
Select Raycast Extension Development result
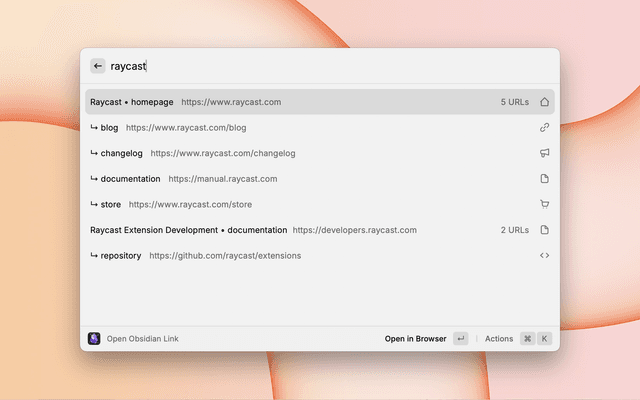(x=252, y=230)
